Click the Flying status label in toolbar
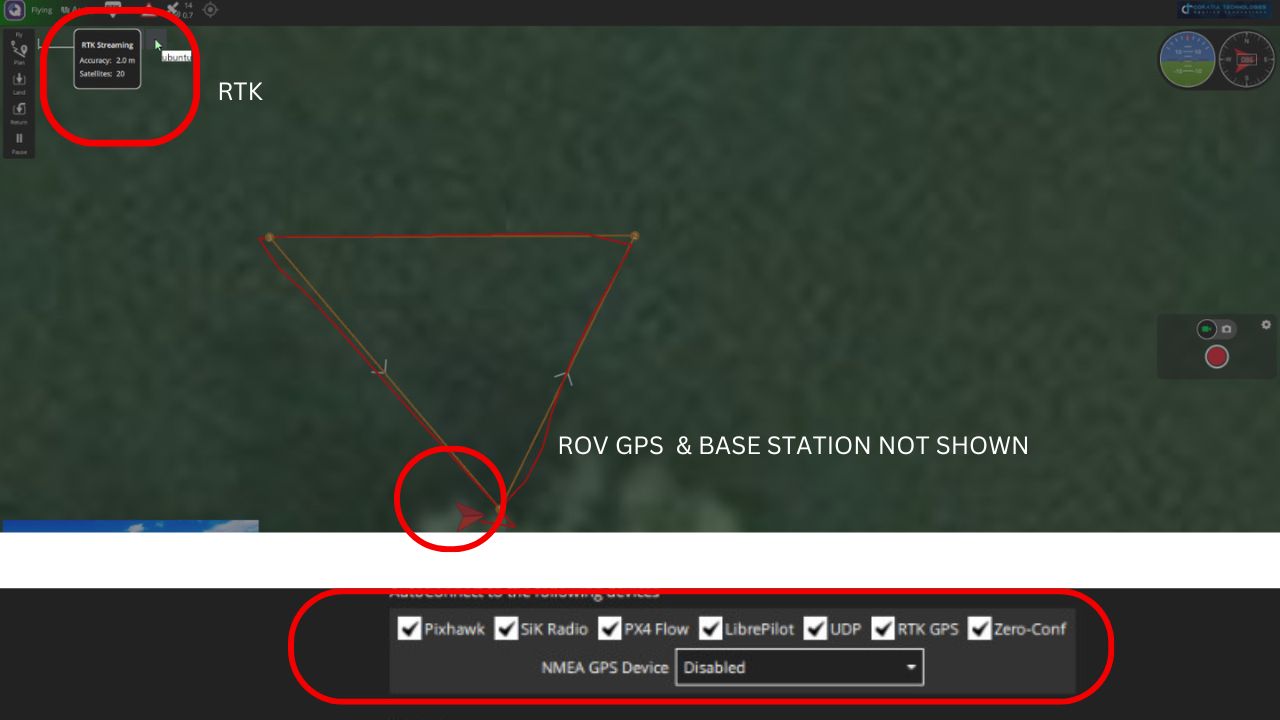This screenshot has height=720, width=1280. [41, 10]
